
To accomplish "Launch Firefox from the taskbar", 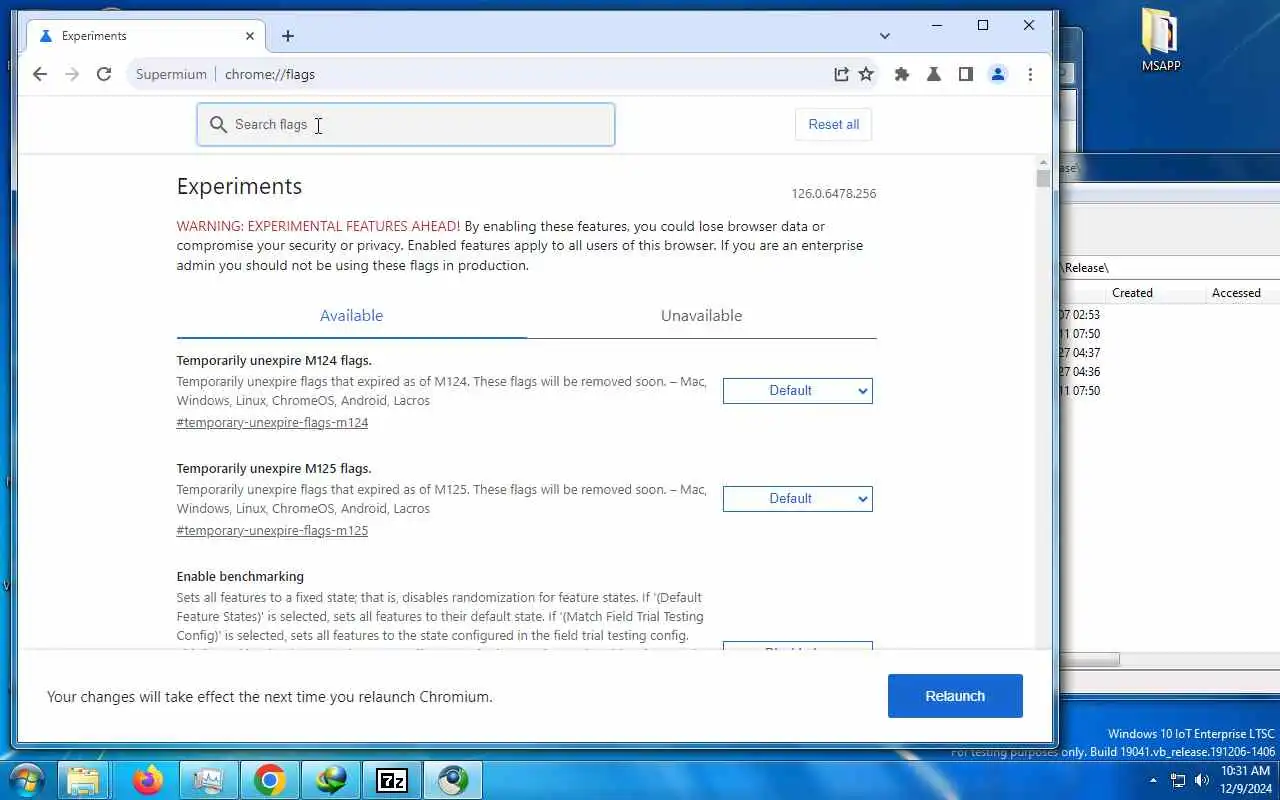I will tap(148, 780).
